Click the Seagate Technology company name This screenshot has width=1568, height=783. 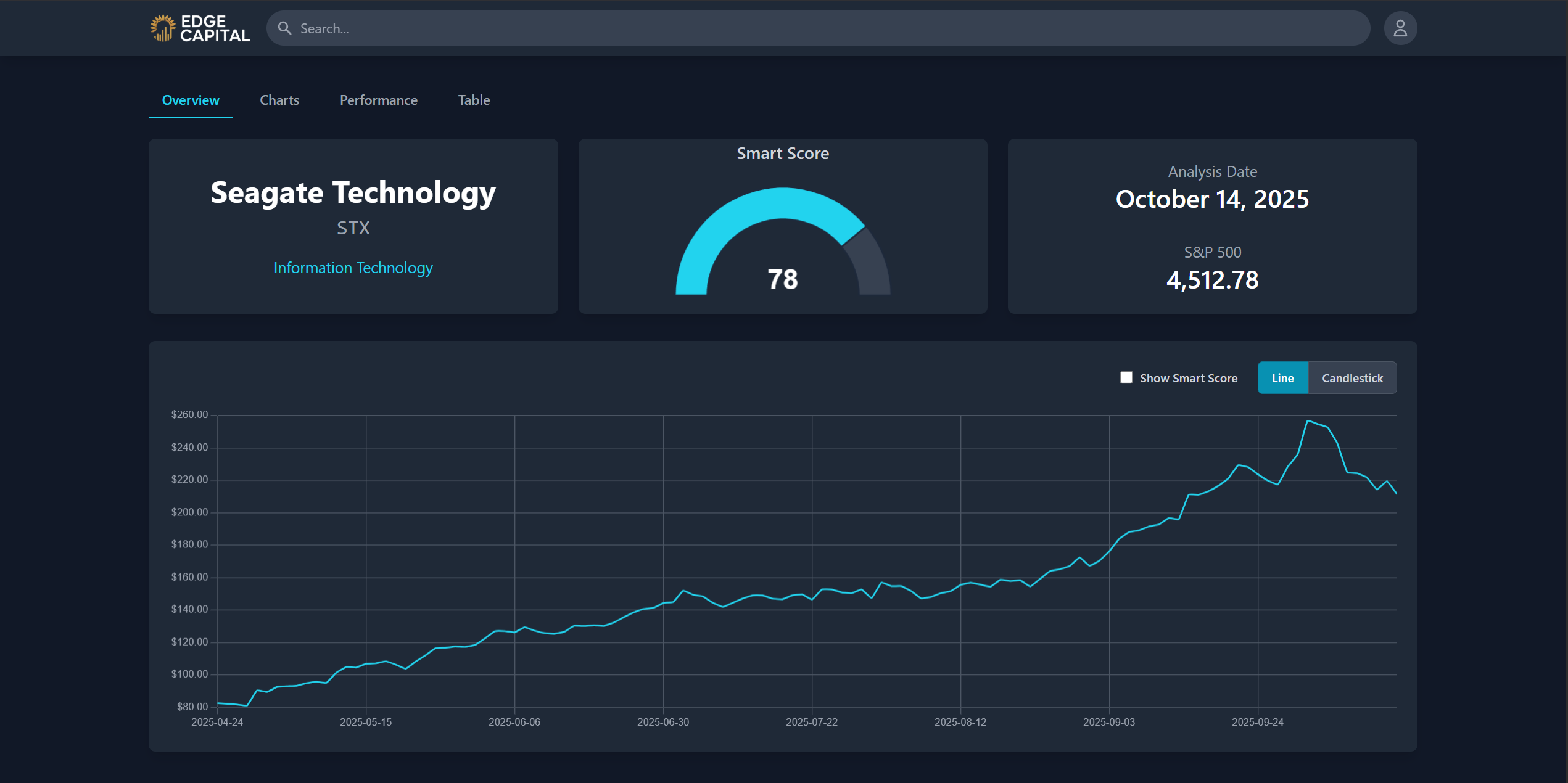point(353,193)
